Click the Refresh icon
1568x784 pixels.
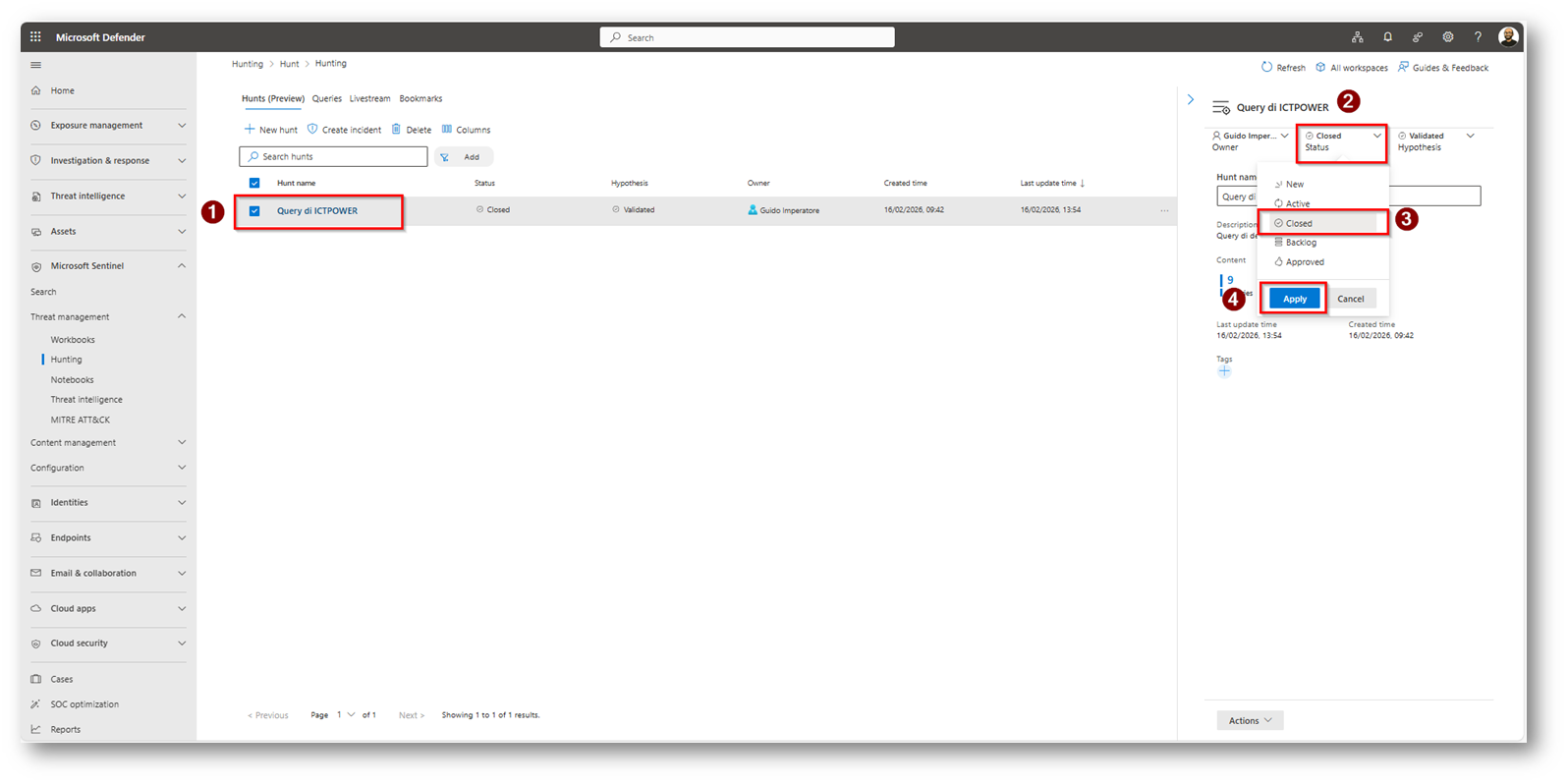click(1266, 67)
